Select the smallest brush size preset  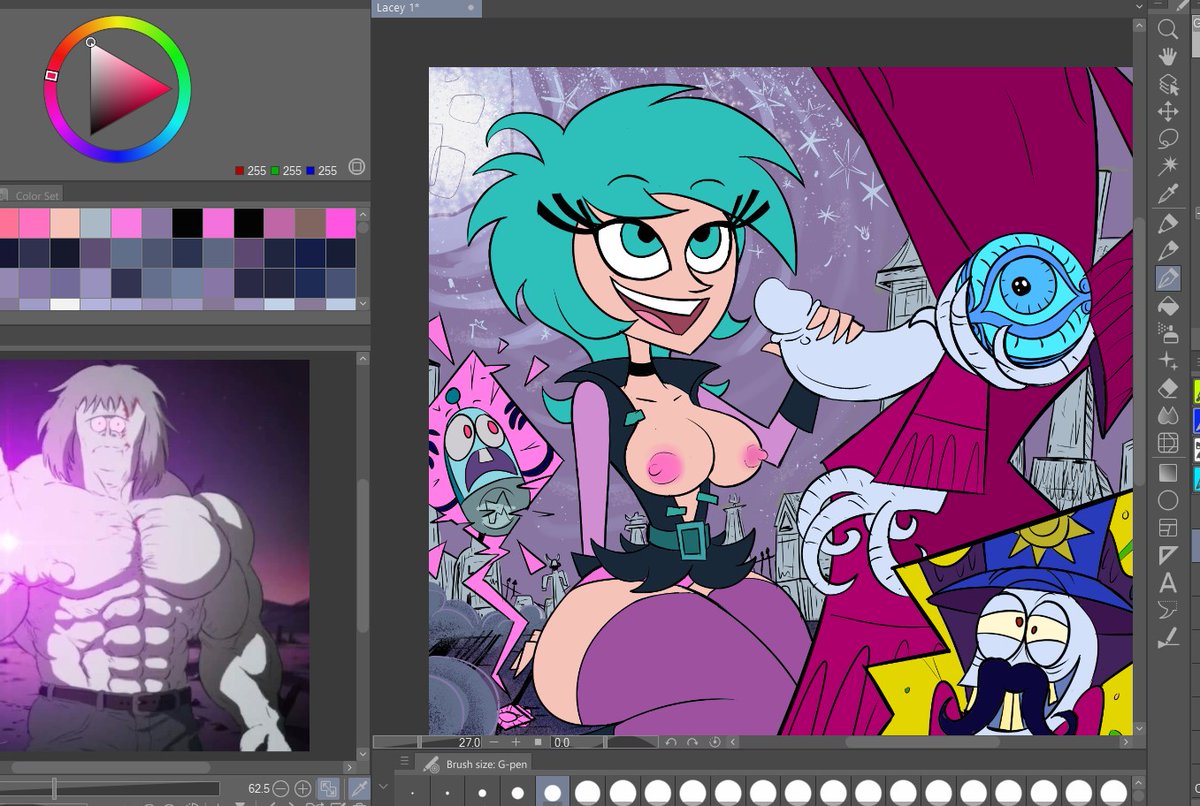coord(412,790)
